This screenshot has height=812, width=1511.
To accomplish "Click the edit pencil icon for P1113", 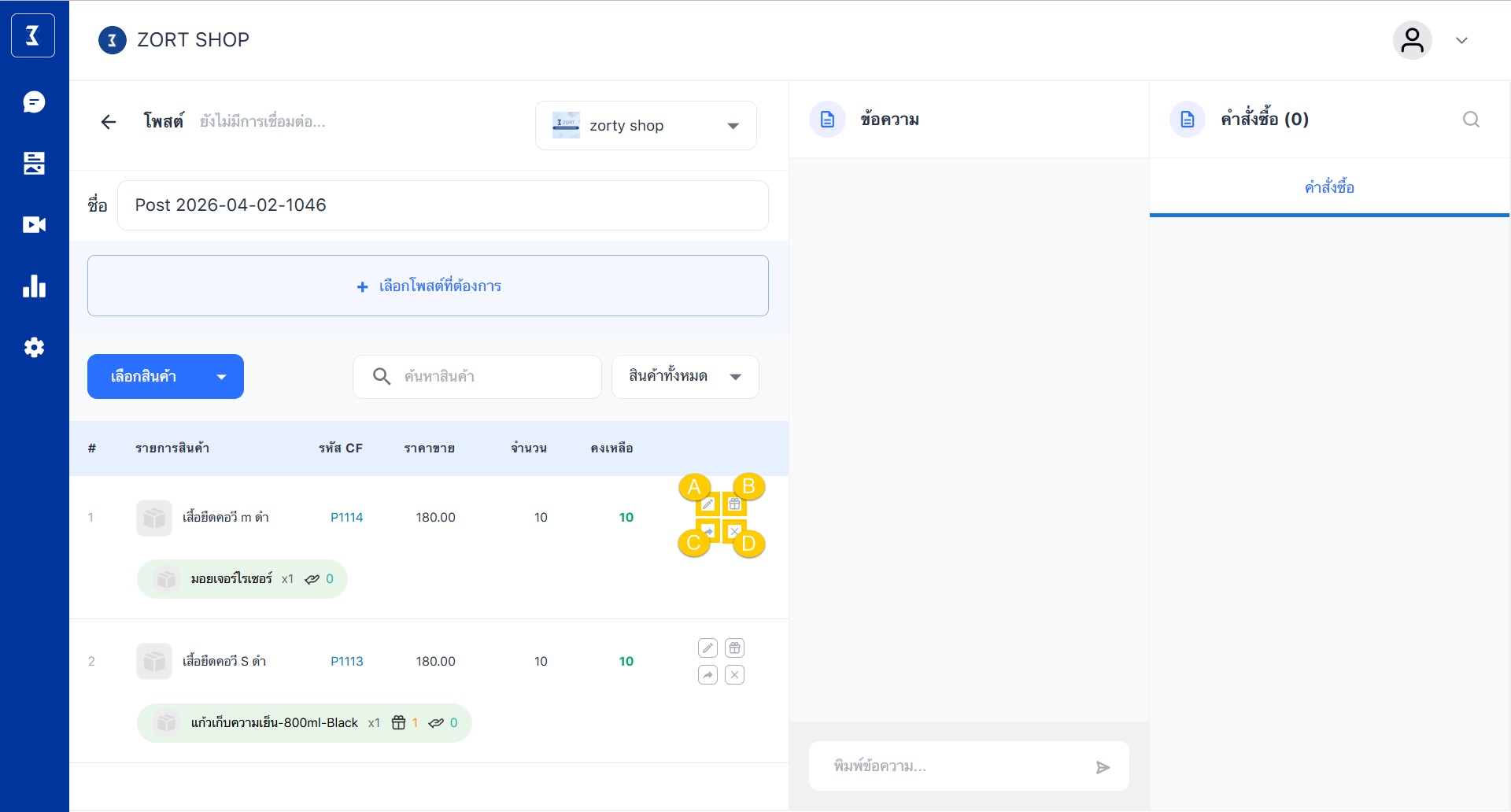I will coord(707,648).
